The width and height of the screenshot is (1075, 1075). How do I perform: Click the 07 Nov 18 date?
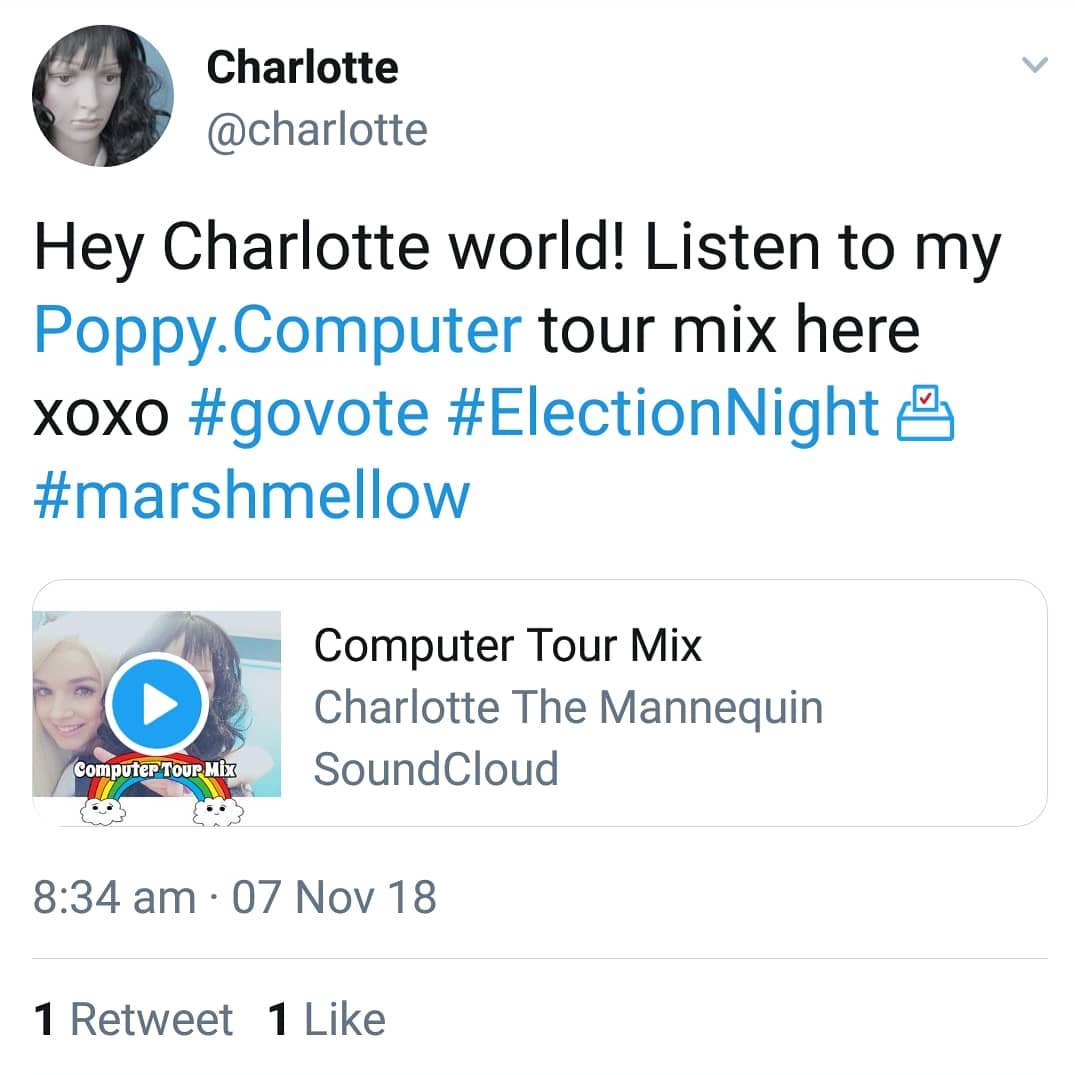334,897
